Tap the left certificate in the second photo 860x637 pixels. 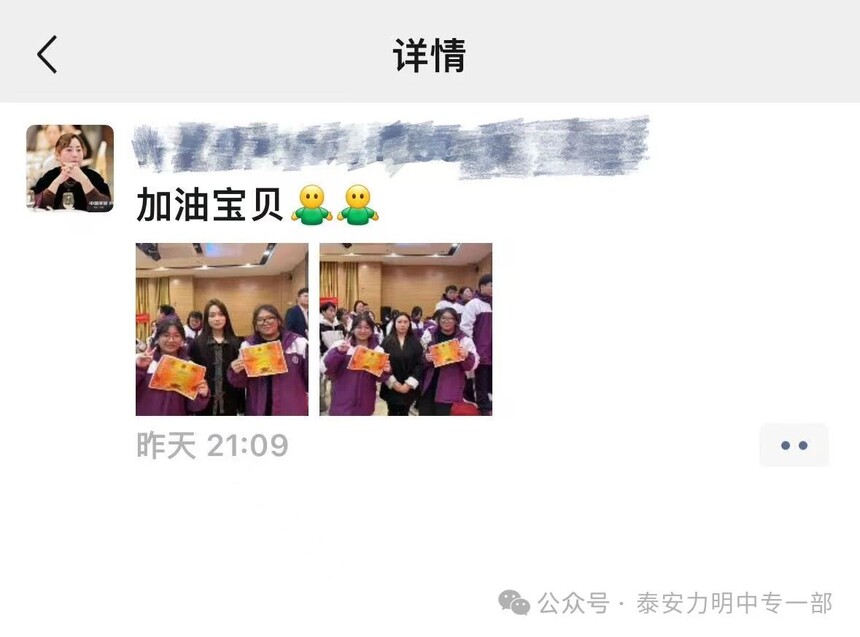368,361
